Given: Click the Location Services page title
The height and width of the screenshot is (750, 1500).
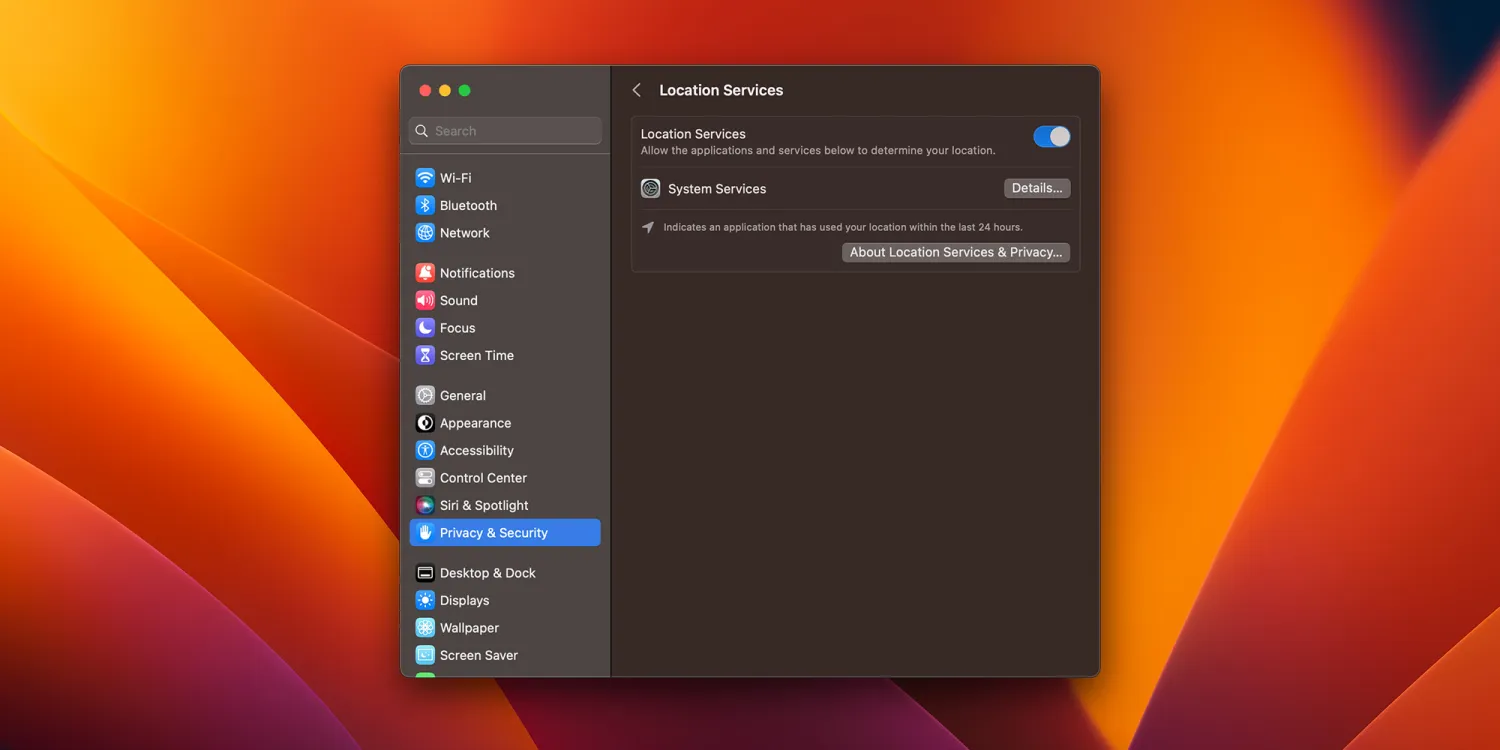Looking at the screenshot, I should coord(721,90).
